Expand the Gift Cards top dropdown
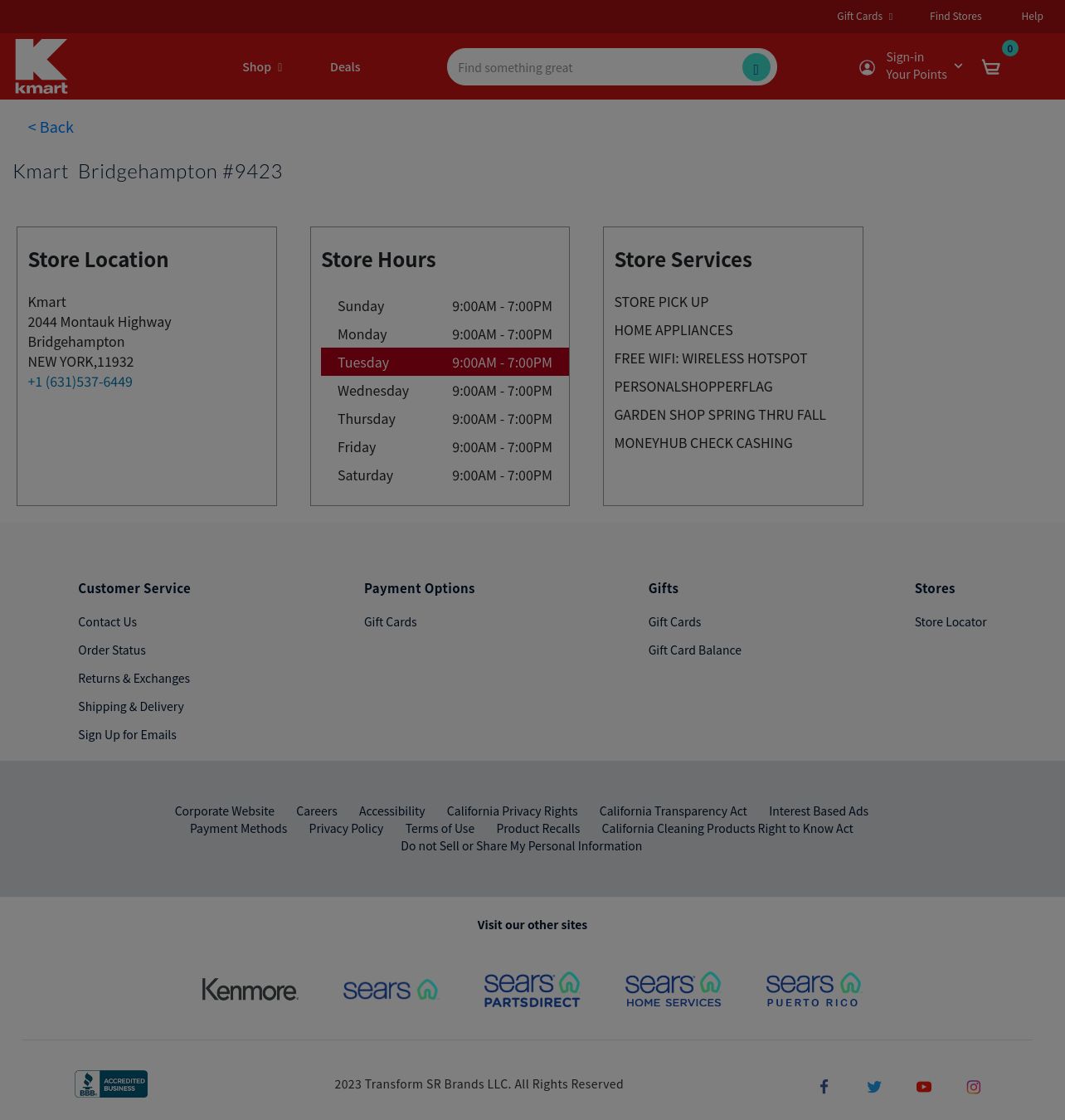 pos(865,16)
